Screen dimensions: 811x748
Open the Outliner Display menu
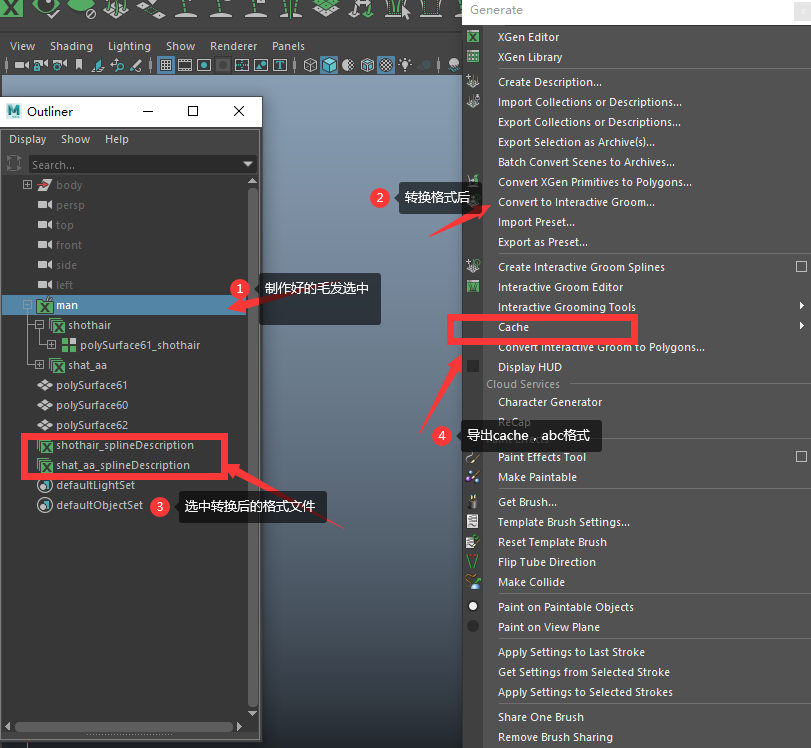(x=28, y=139)
